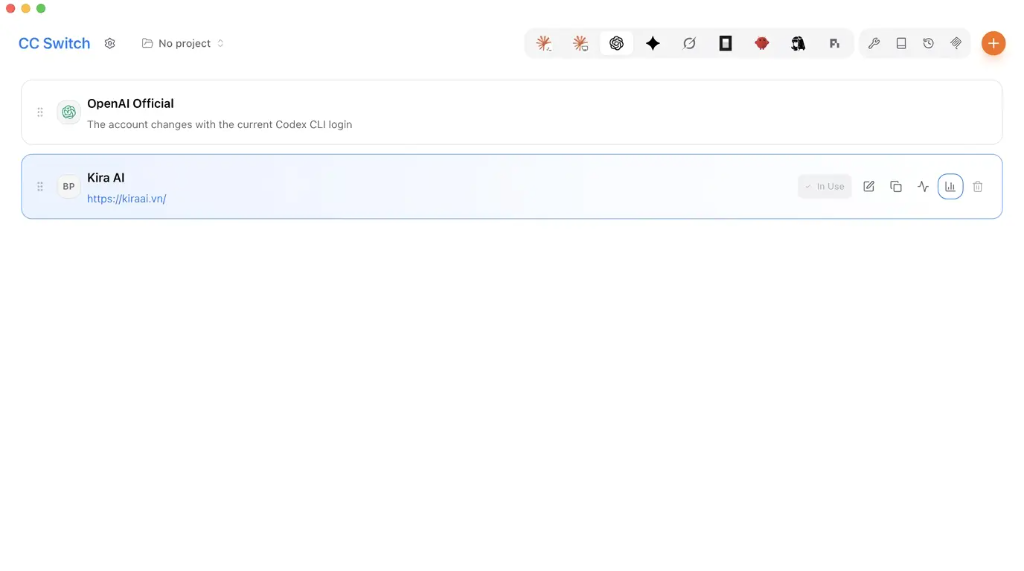
Task: Click the folder icon beside No project
Action: click(148, 43)
